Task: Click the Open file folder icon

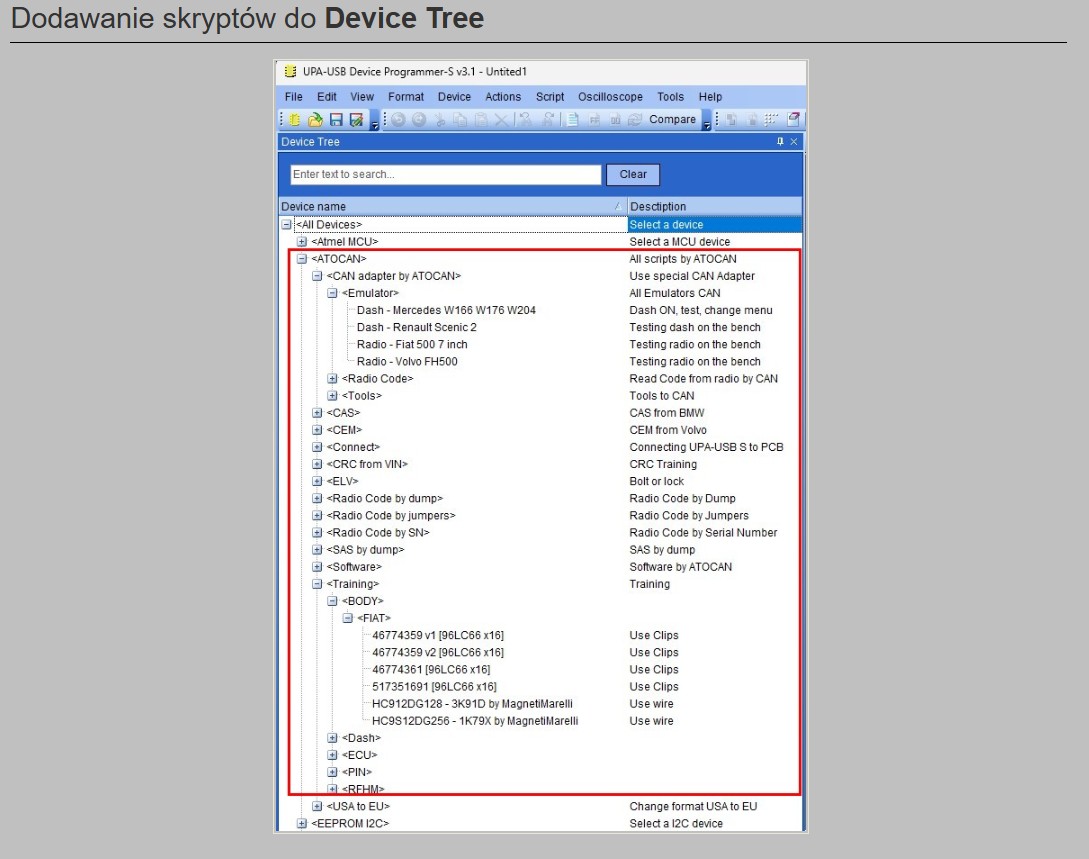Action: tap(314, 120)
